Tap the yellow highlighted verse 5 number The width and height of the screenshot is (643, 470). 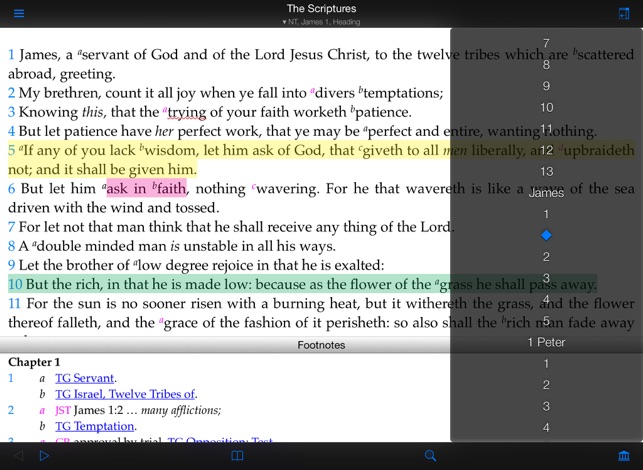click(x=11, y=151)
